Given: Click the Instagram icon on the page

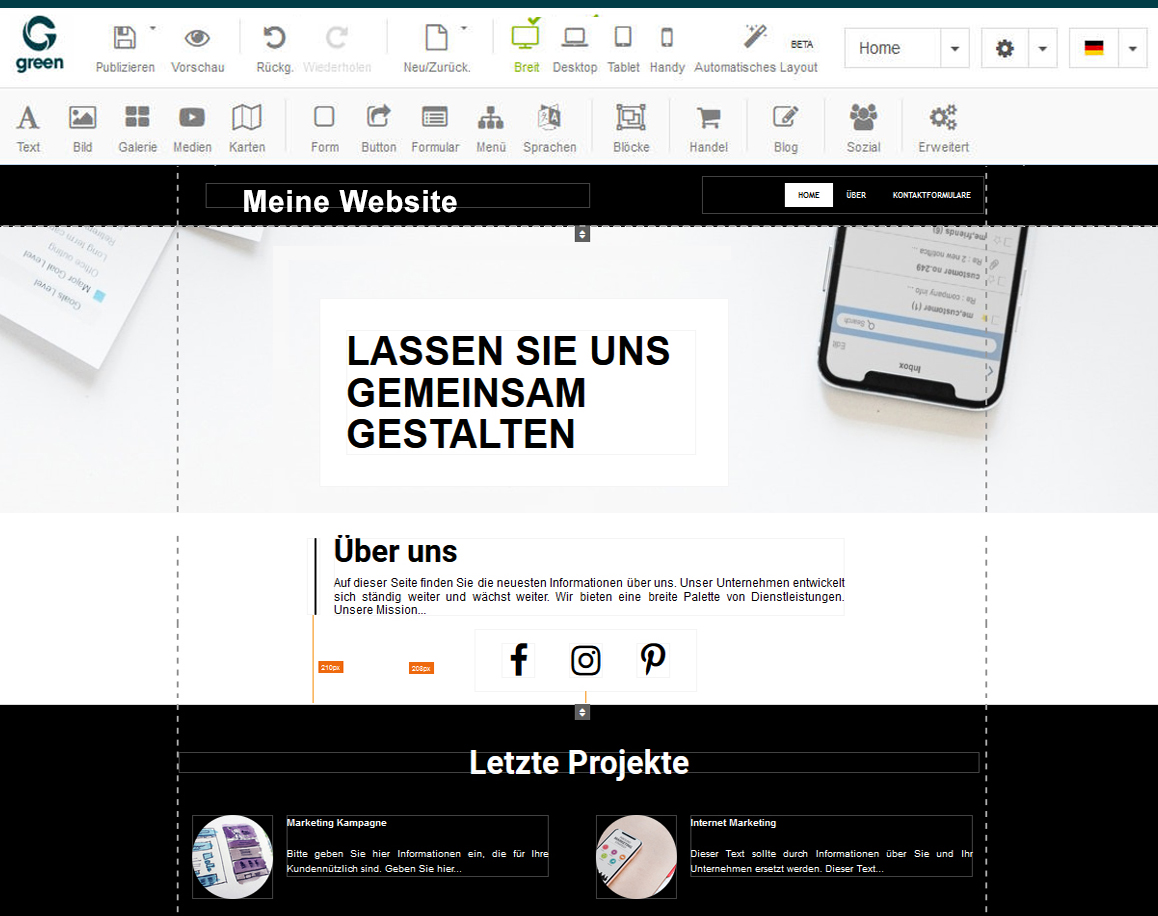Looking at the screenshot, I should pyautogui.click(x=586, y=660).
